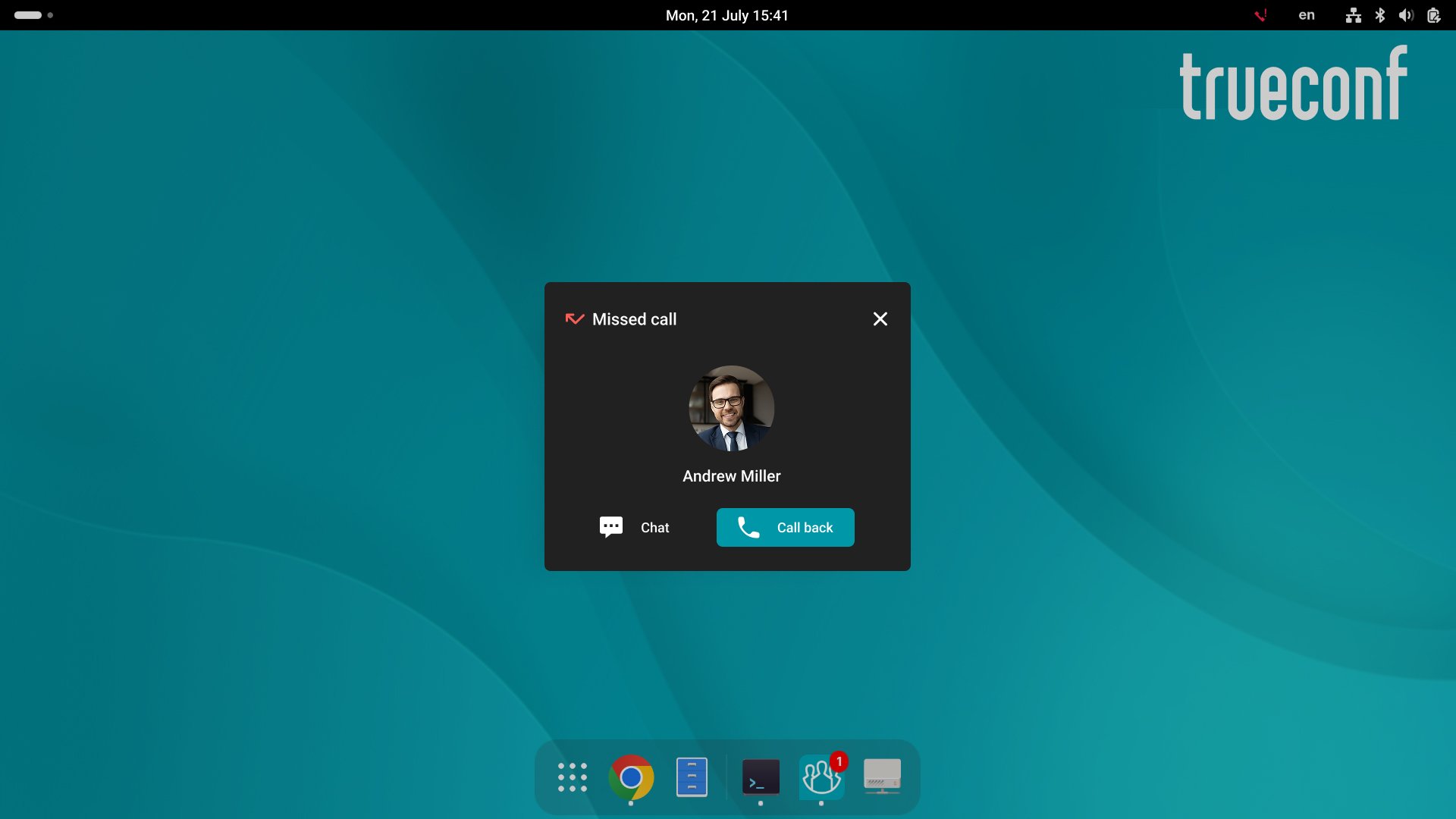This screenshot has height=819, width=1456.
Task: Open the terminal from the dock
Action: click(761, 777)
